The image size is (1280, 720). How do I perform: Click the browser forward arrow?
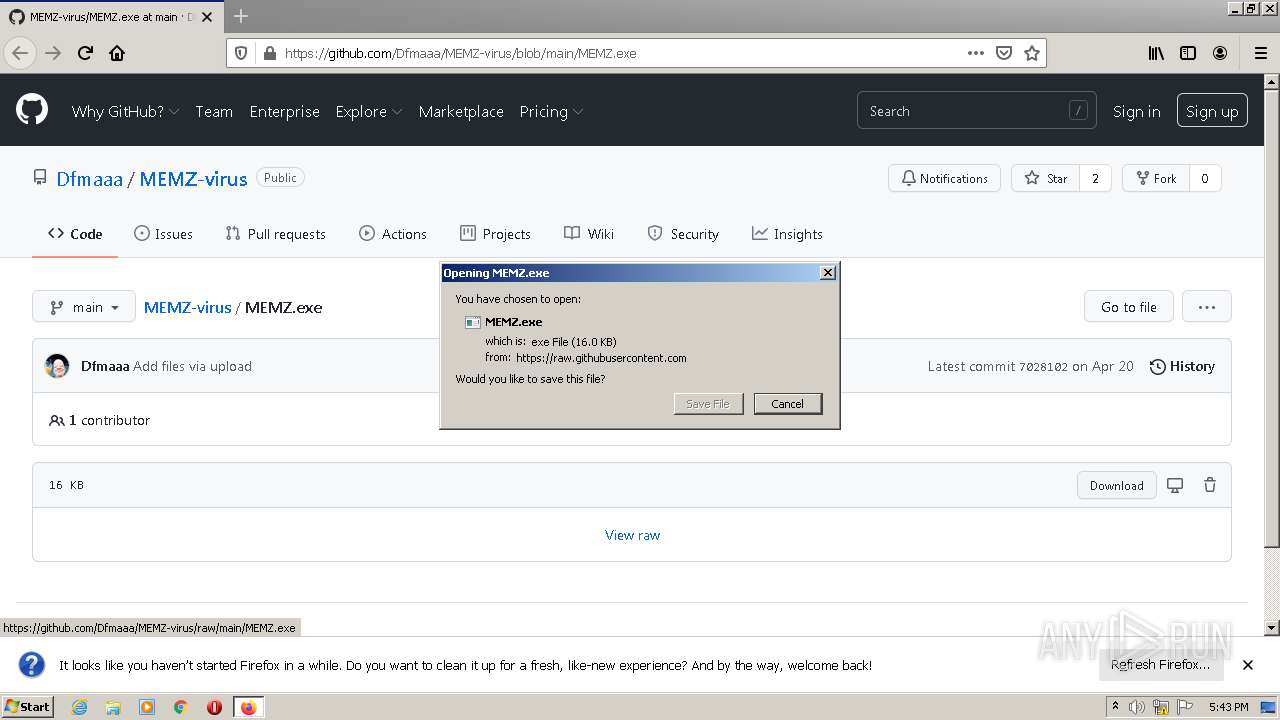click(53, 53)
